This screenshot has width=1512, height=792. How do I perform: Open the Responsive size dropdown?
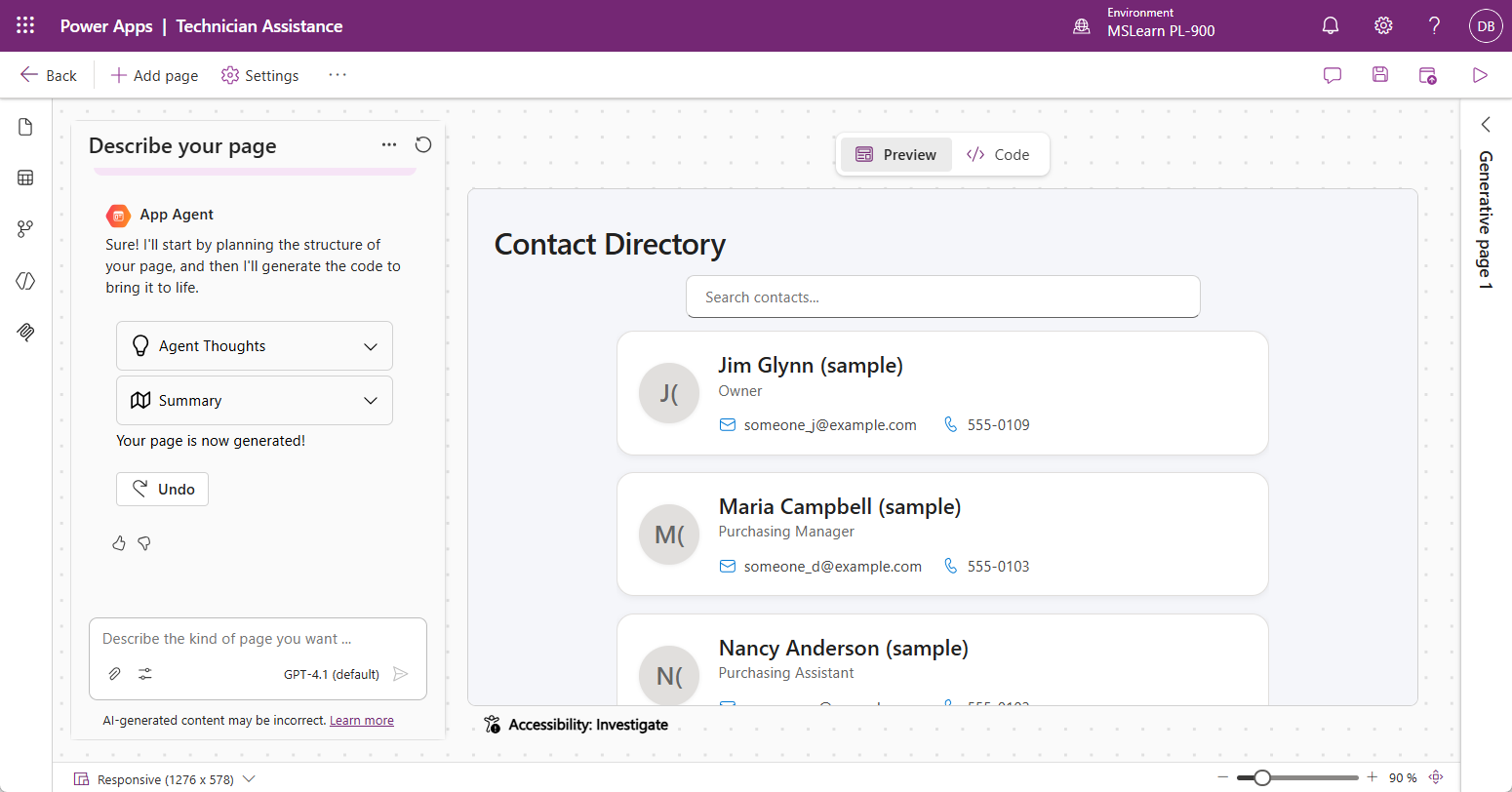(x=165, y=779)
